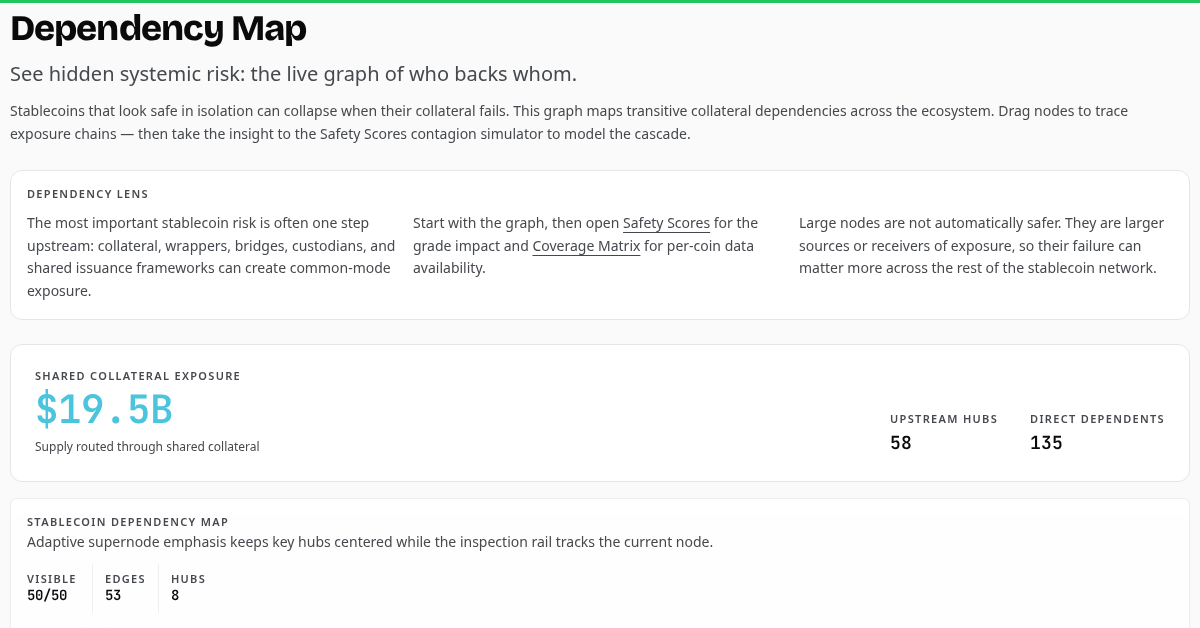Click the Direct Dependents label

1097,419
